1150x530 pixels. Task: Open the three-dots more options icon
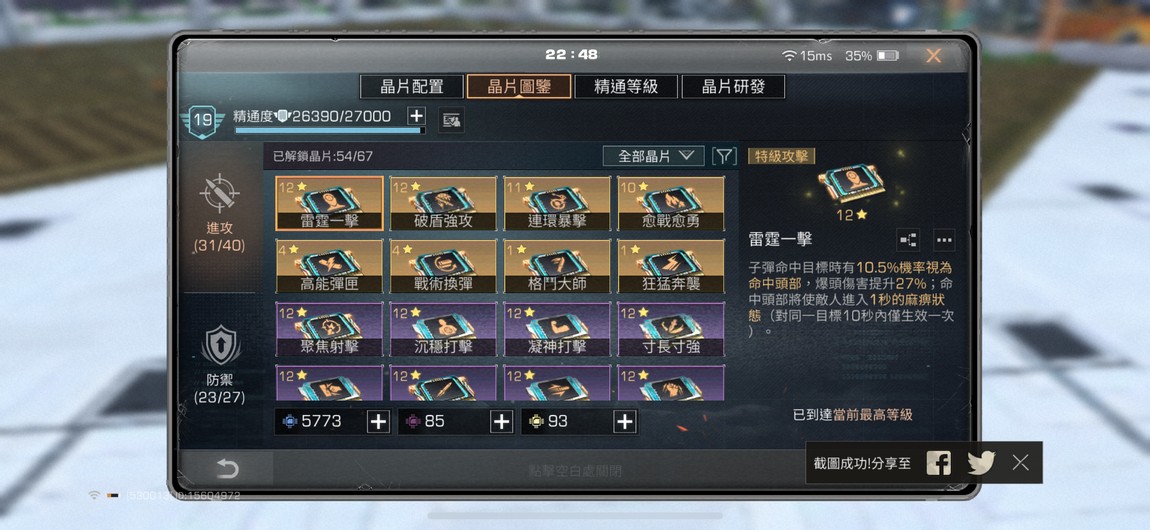(944, 240)
